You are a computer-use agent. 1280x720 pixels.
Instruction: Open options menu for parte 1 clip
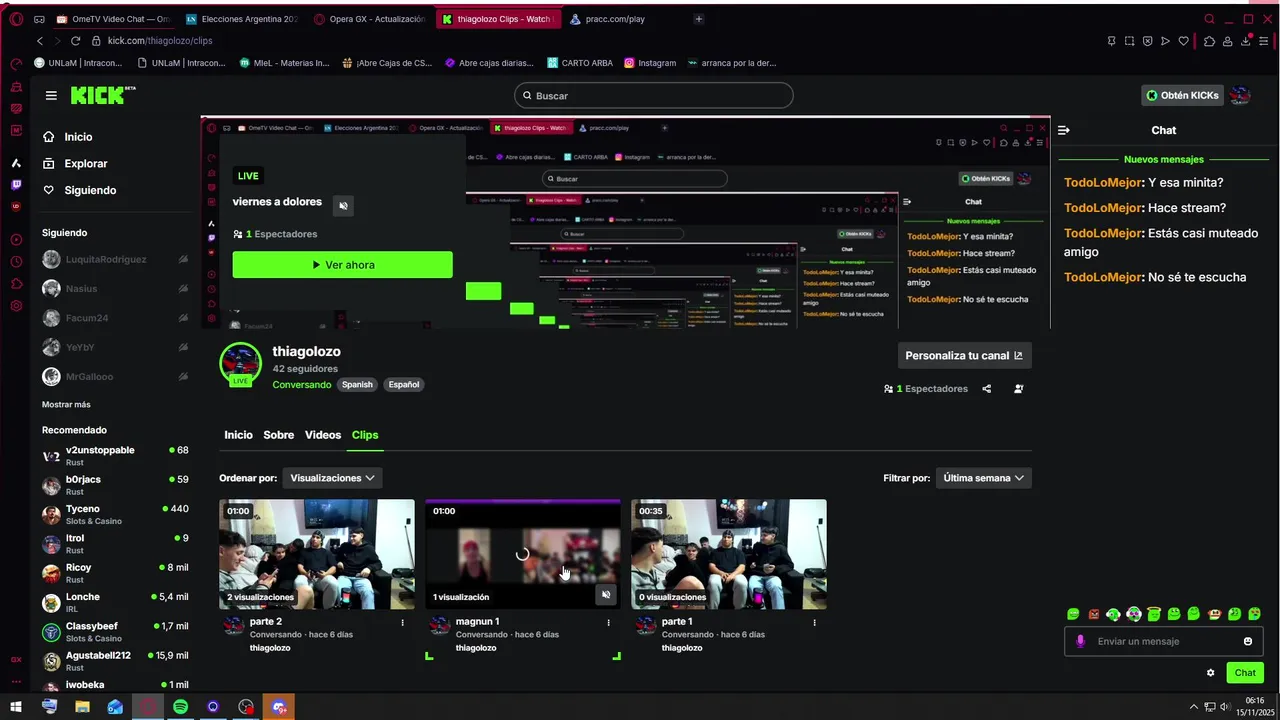814,622
